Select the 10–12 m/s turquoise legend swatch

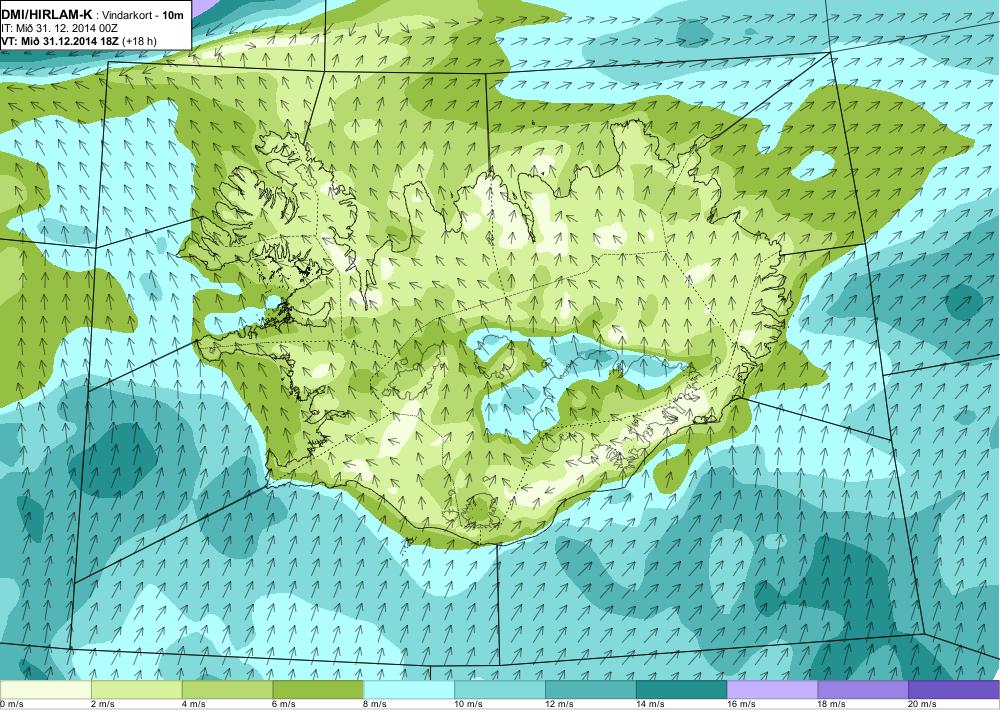click(500, 690)
